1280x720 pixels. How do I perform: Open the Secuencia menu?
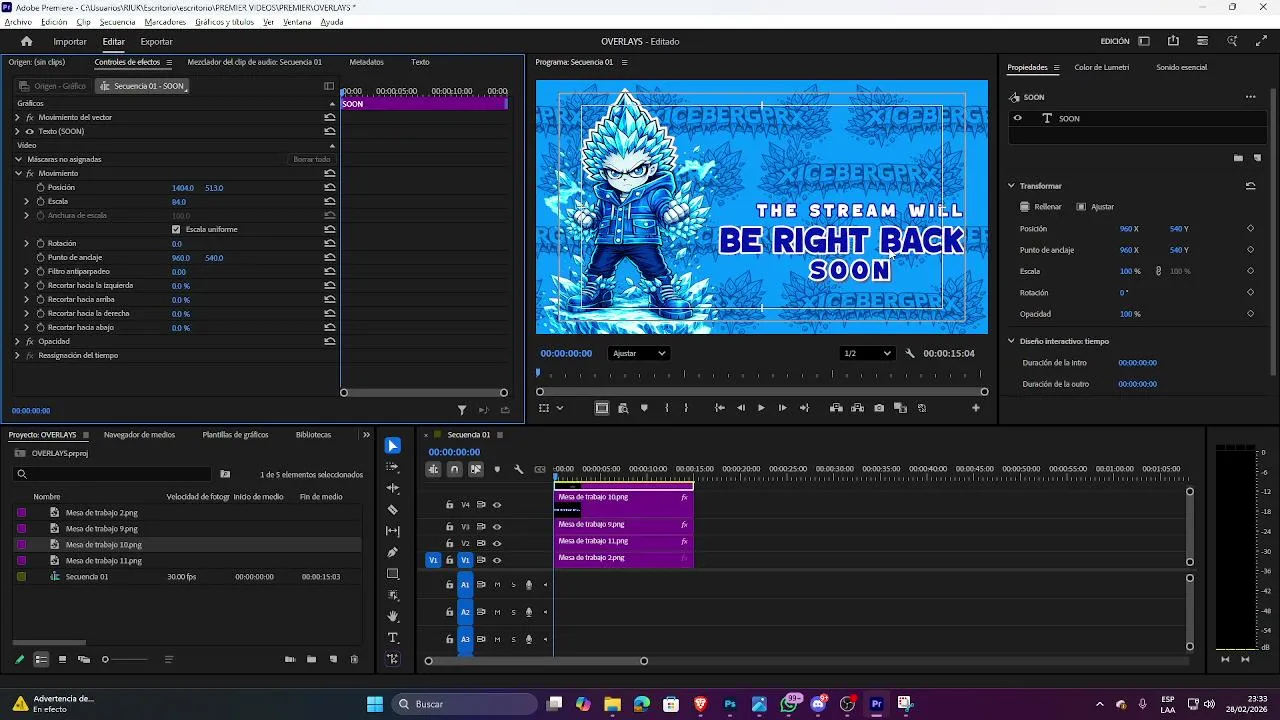click(118, 22)
